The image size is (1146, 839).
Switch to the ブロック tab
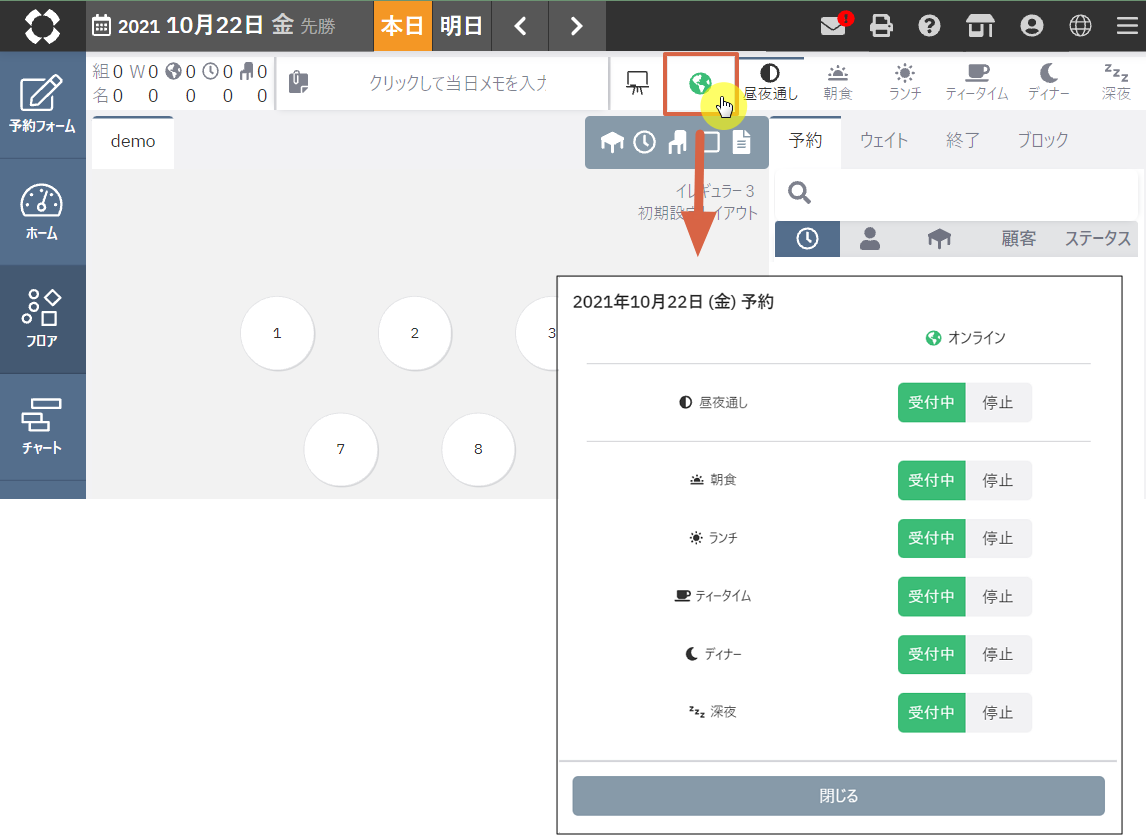1042,141
